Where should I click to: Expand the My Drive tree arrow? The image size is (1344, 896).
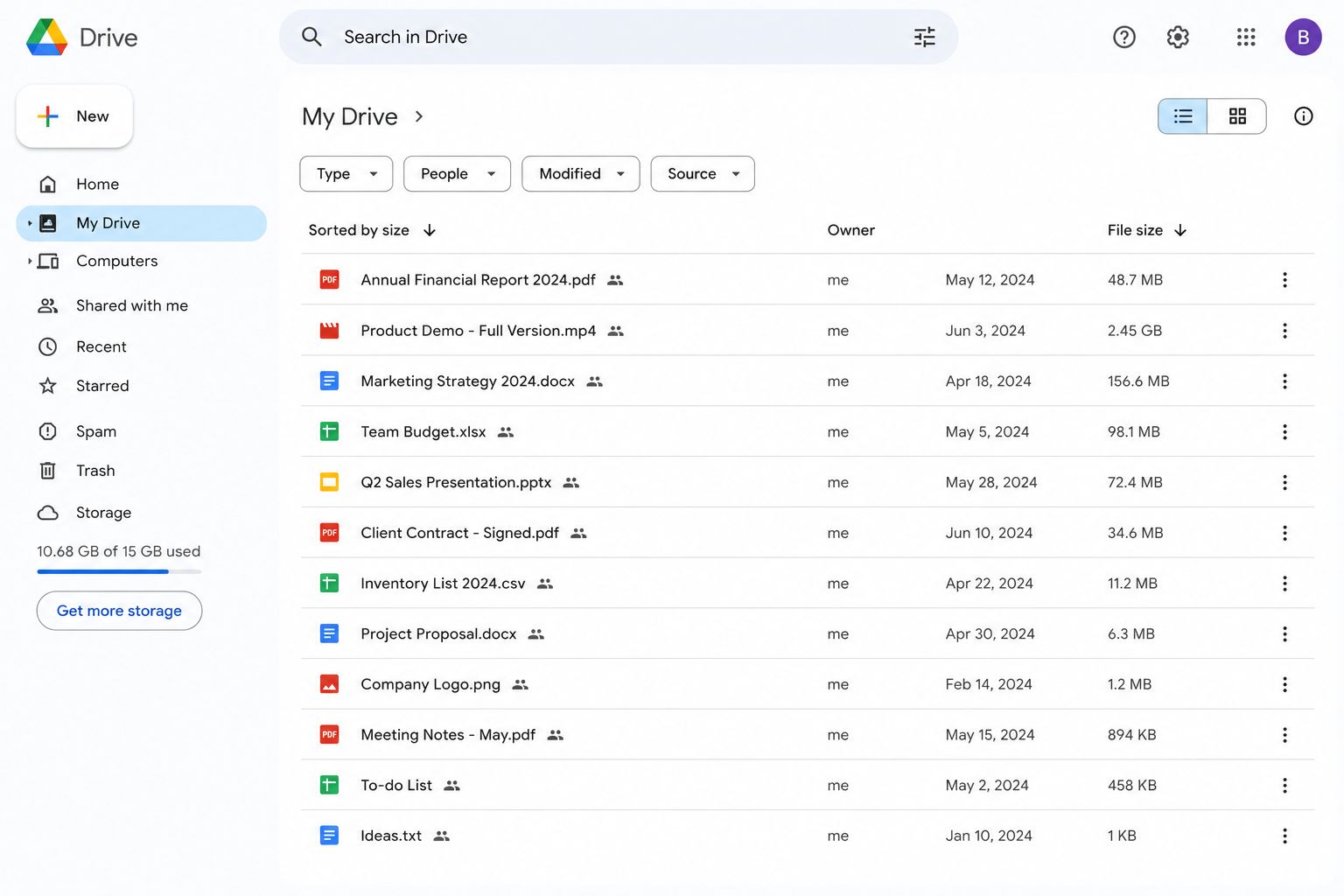30,223
